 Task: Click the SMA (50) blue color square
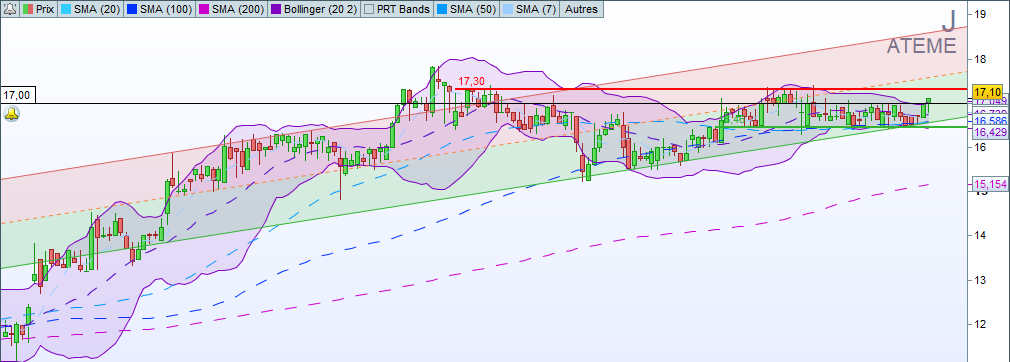coord(441,9)
